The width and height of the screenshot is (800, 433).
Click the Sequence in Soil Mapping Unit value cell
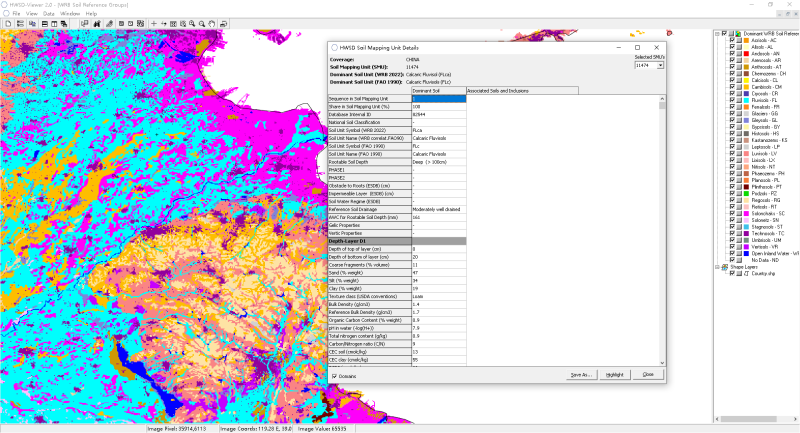click(437, 98)
